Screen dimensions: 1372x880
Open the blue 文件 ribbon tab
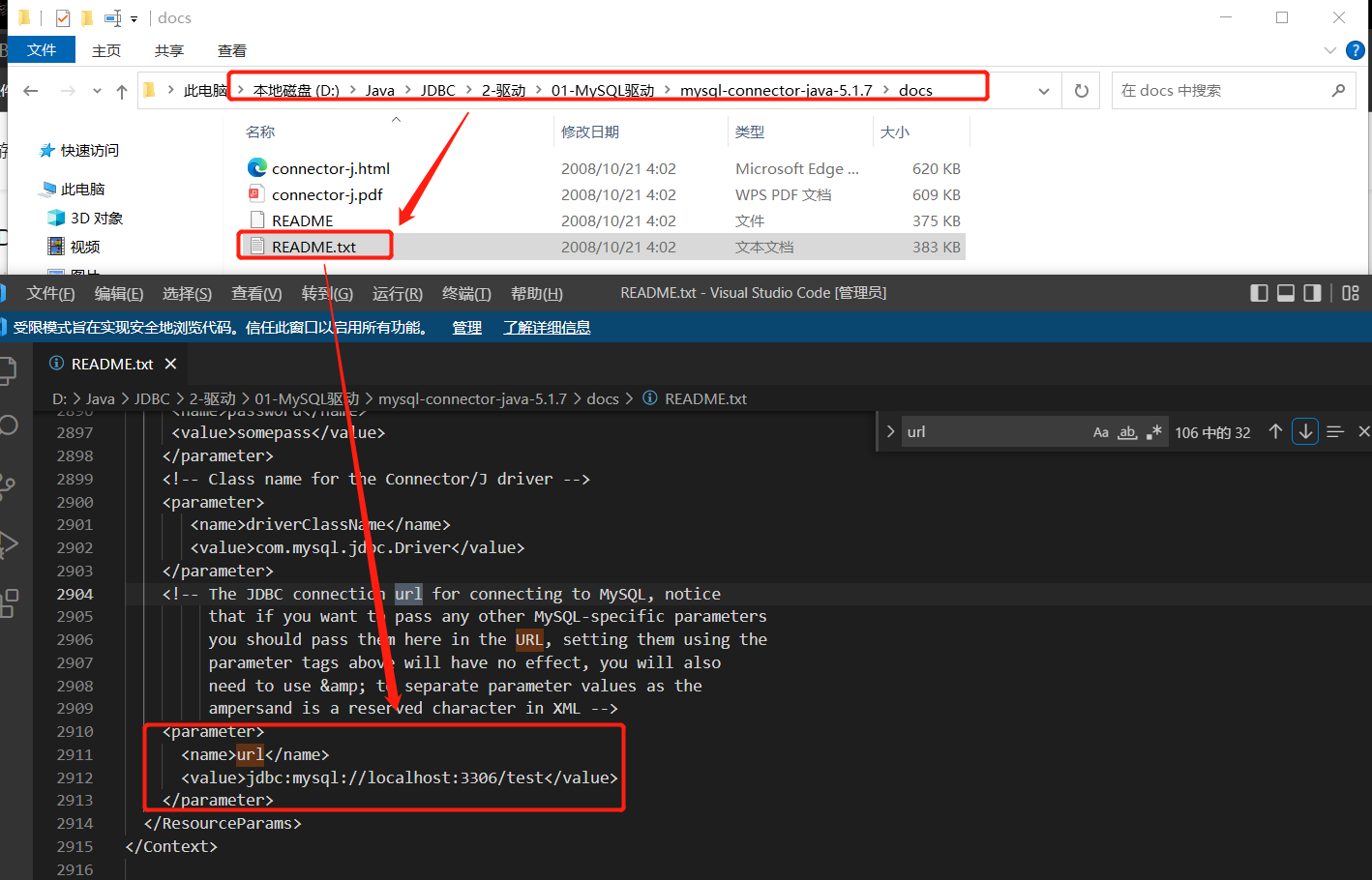tap(42, 50)
